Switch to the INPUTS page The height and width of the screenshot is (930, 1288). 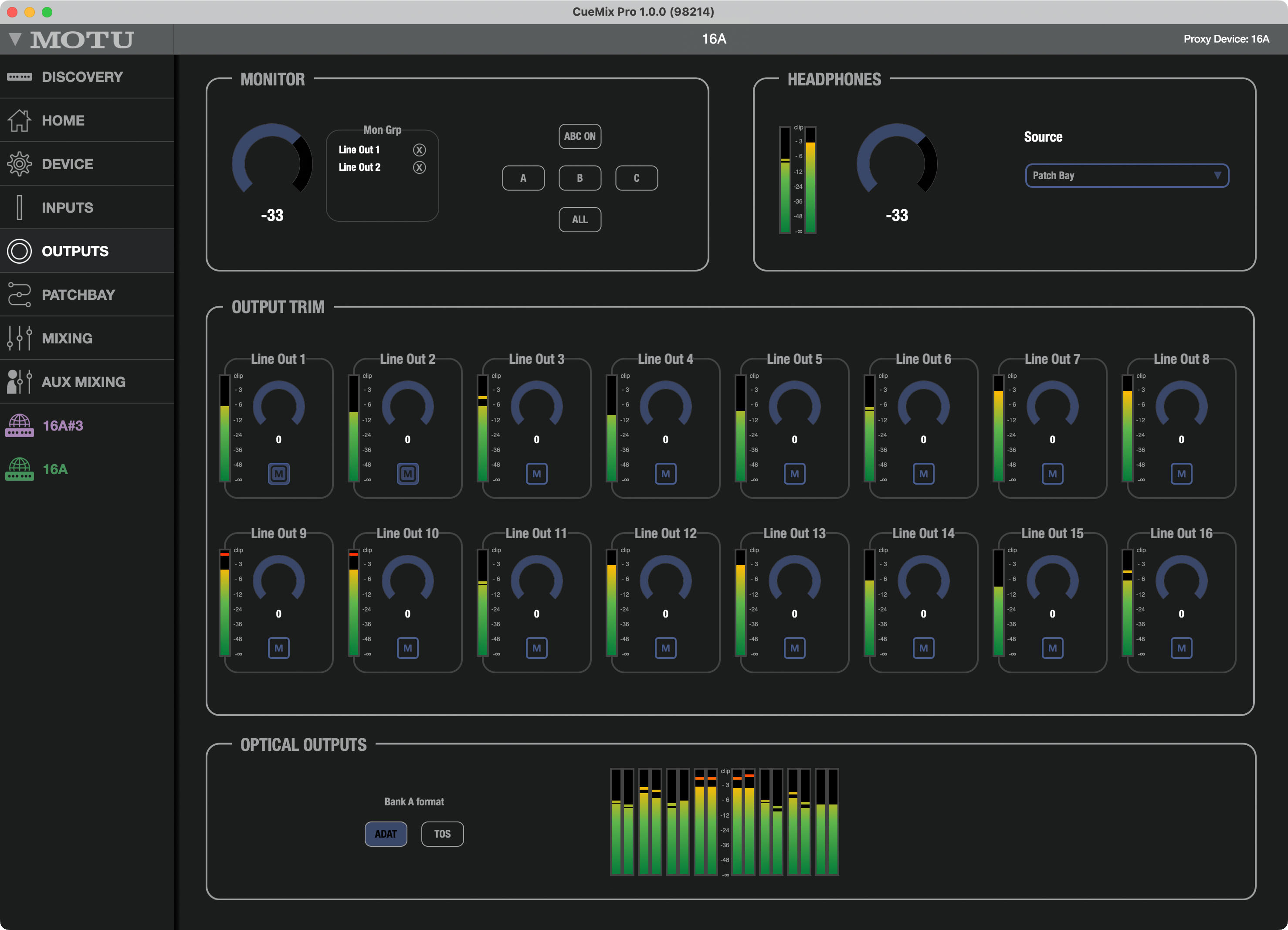(x=87, y=207)
